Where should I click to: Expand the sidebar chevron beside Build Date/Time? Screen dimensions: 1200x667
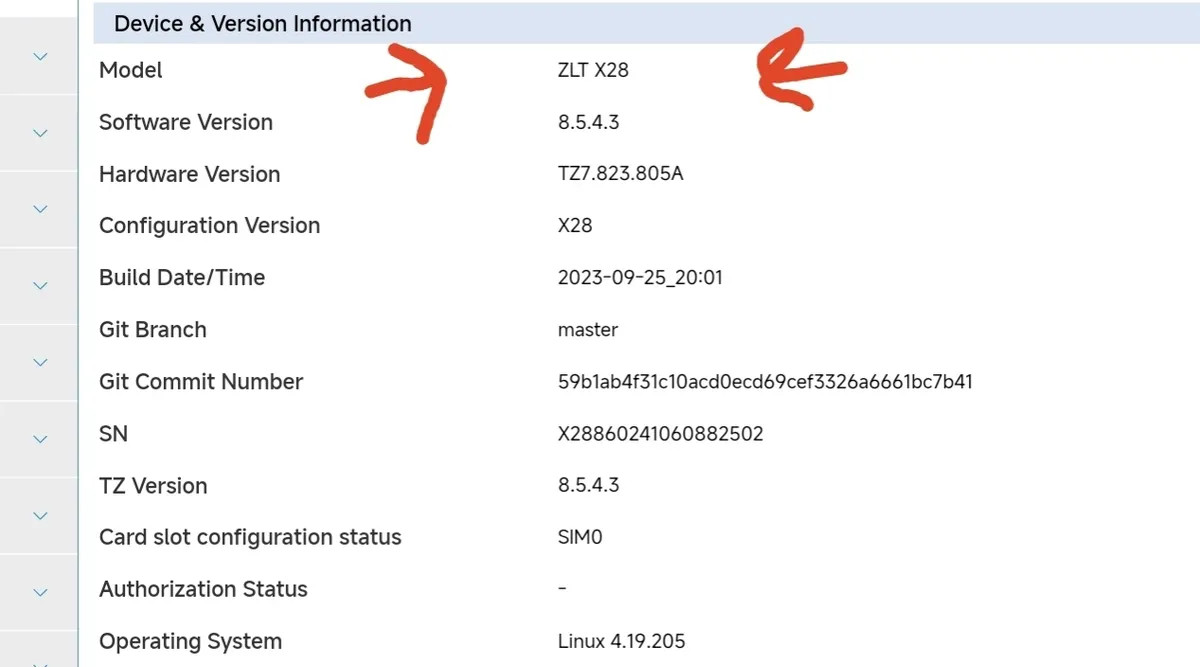coord(41,286)
